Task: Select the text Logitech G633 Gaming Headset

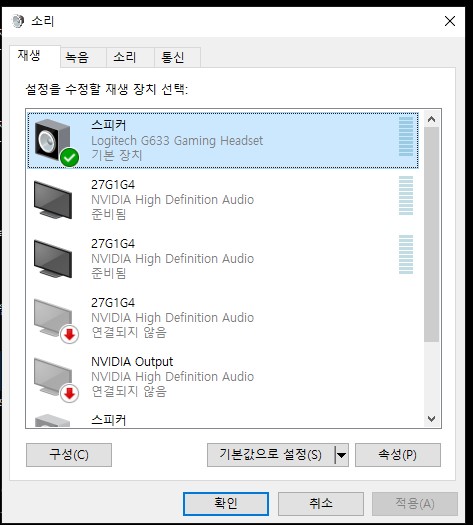Action: tap(177, 141)
